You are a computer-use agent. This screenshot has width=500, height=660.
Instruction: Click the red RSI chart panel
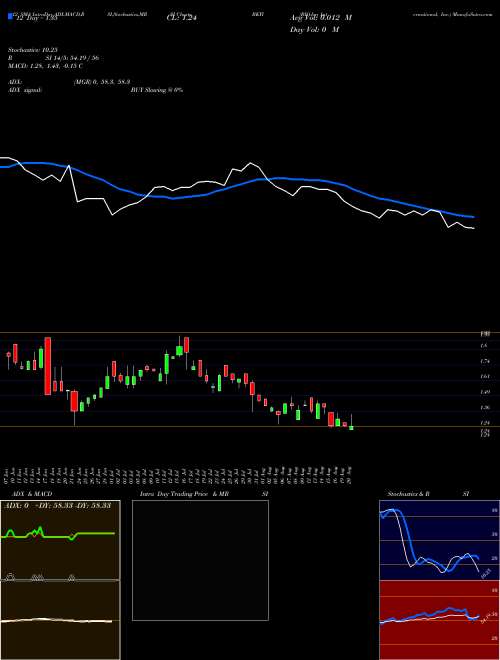(x=439, y=620)
